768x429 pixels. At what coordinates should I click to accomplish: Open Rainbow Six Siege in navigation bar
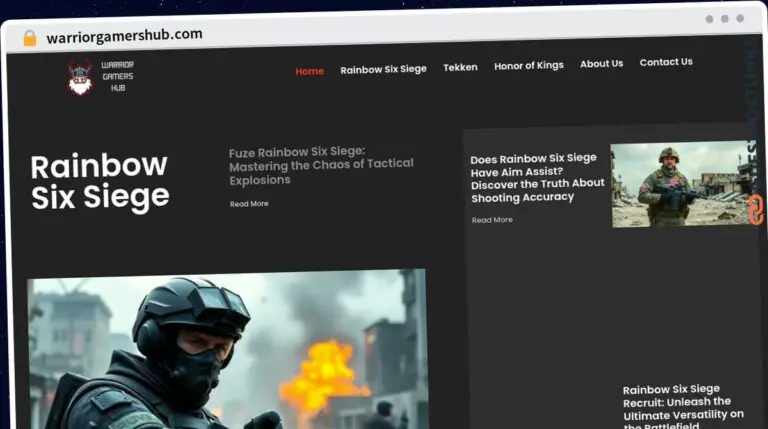pos(383,69)
